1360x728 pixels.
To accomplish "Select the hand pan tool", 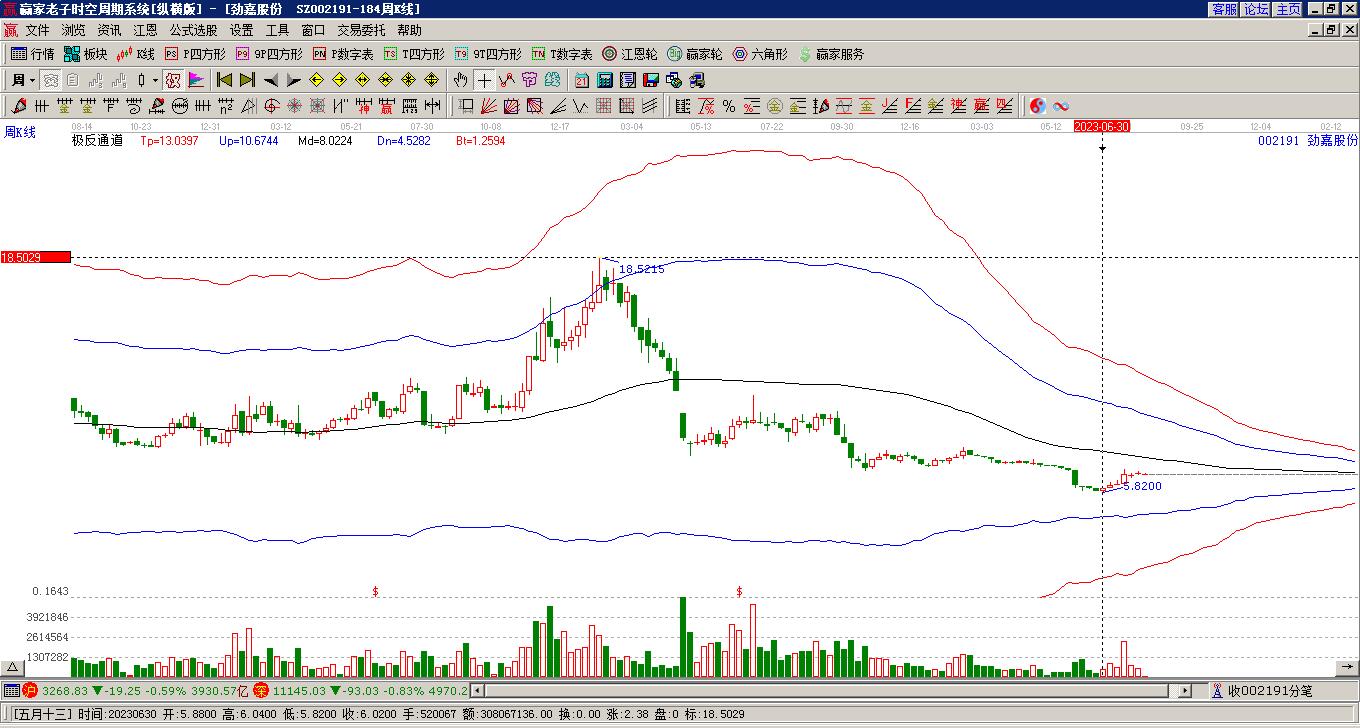I will click(x=460, y=80).
